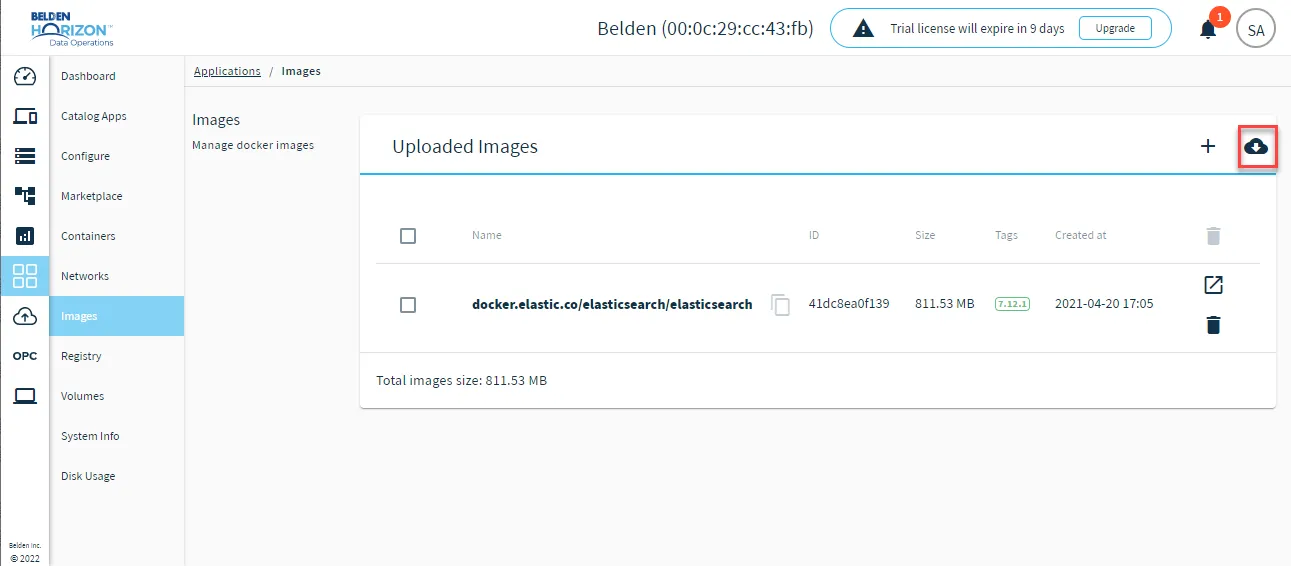Open Disk Usage page
The image size is (1291, 566).
pyautogui.click(x=117, y=476)
